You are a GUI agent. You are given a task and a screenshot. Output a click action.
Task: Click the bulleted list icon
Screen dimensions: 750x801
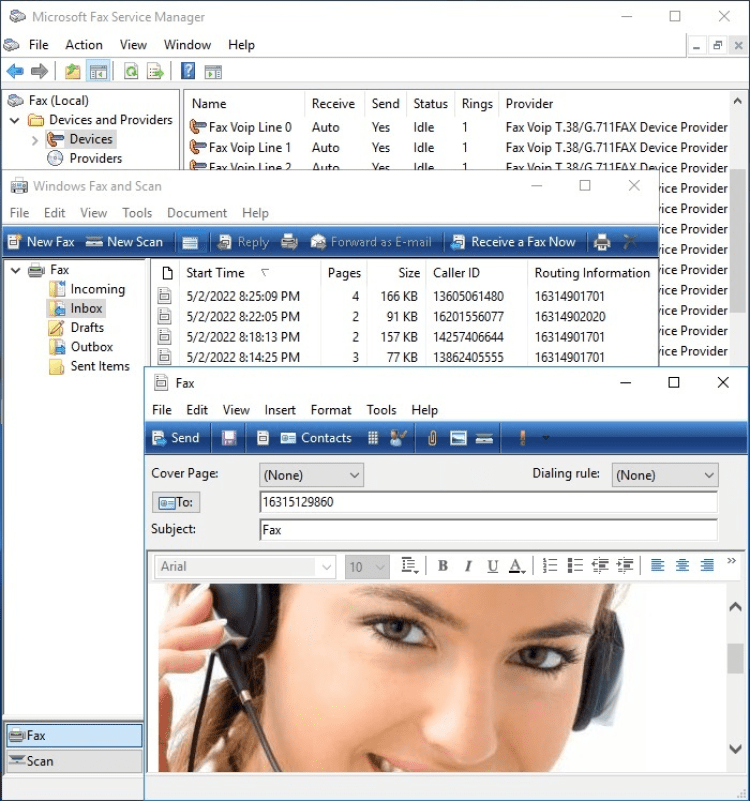(x=575, y=566)
